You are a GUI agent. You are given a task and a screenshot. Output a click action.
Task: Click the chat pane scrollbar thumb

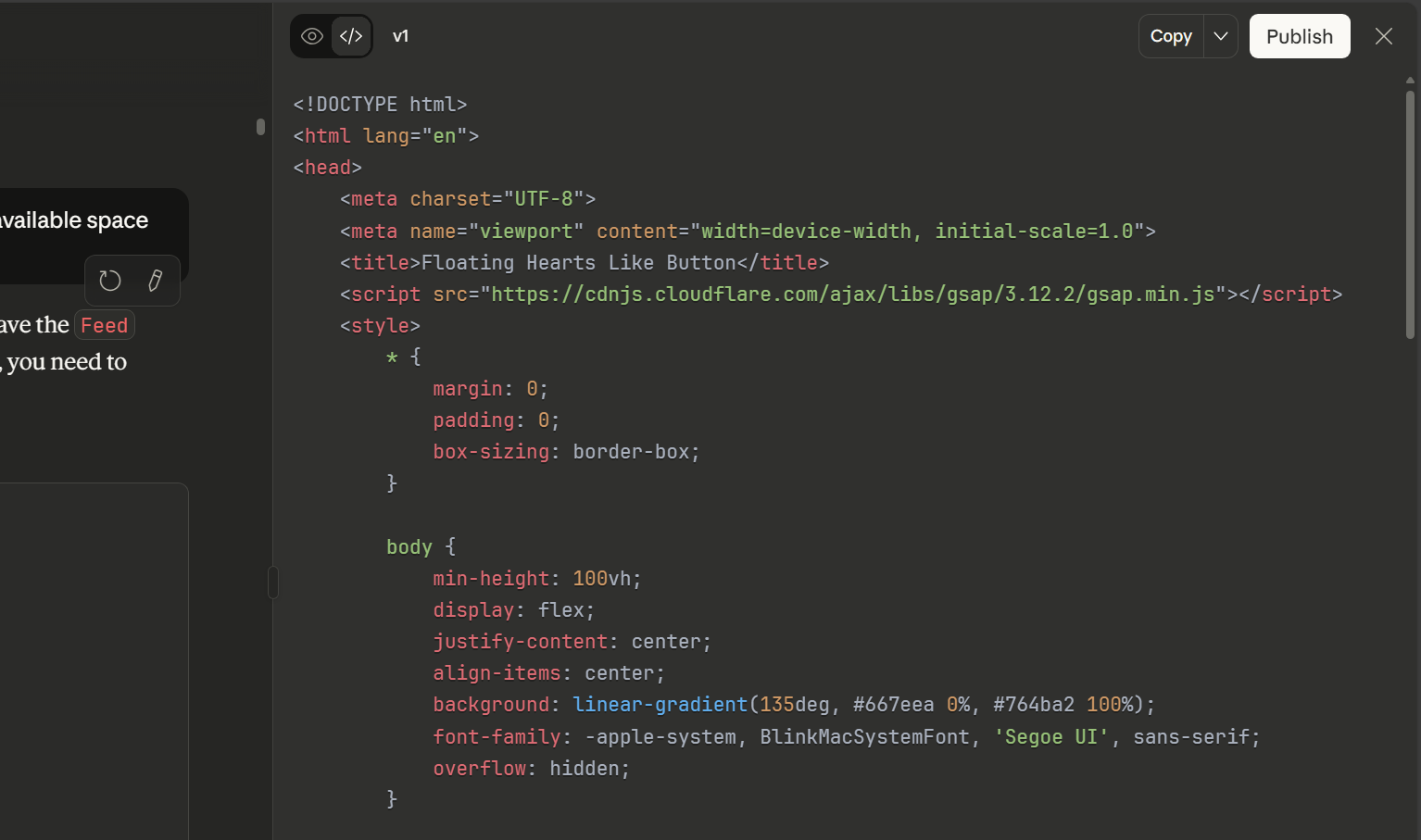(x=260, y=127)
